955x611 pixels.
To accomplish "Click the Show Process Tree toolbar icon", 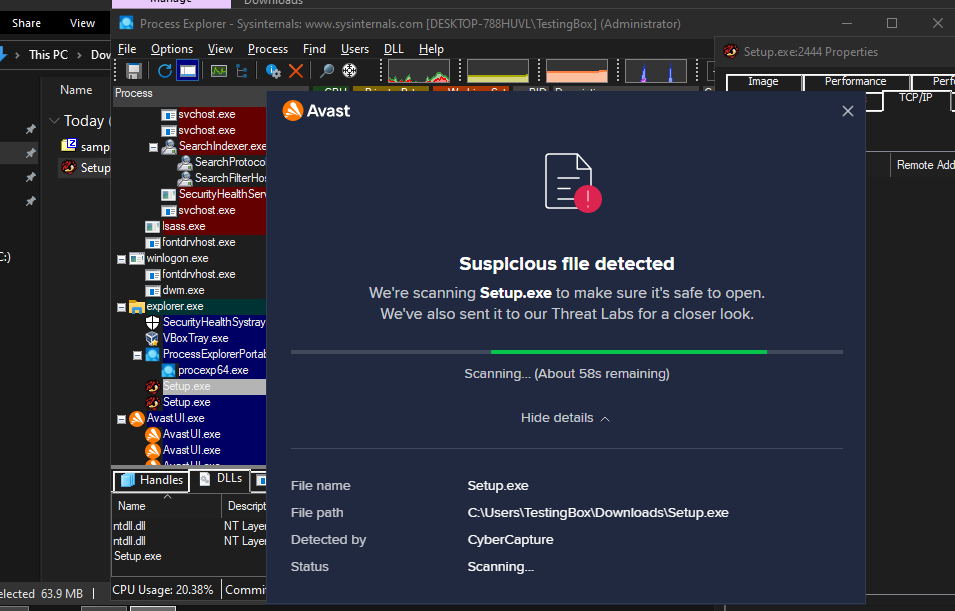I will point(242,71).
